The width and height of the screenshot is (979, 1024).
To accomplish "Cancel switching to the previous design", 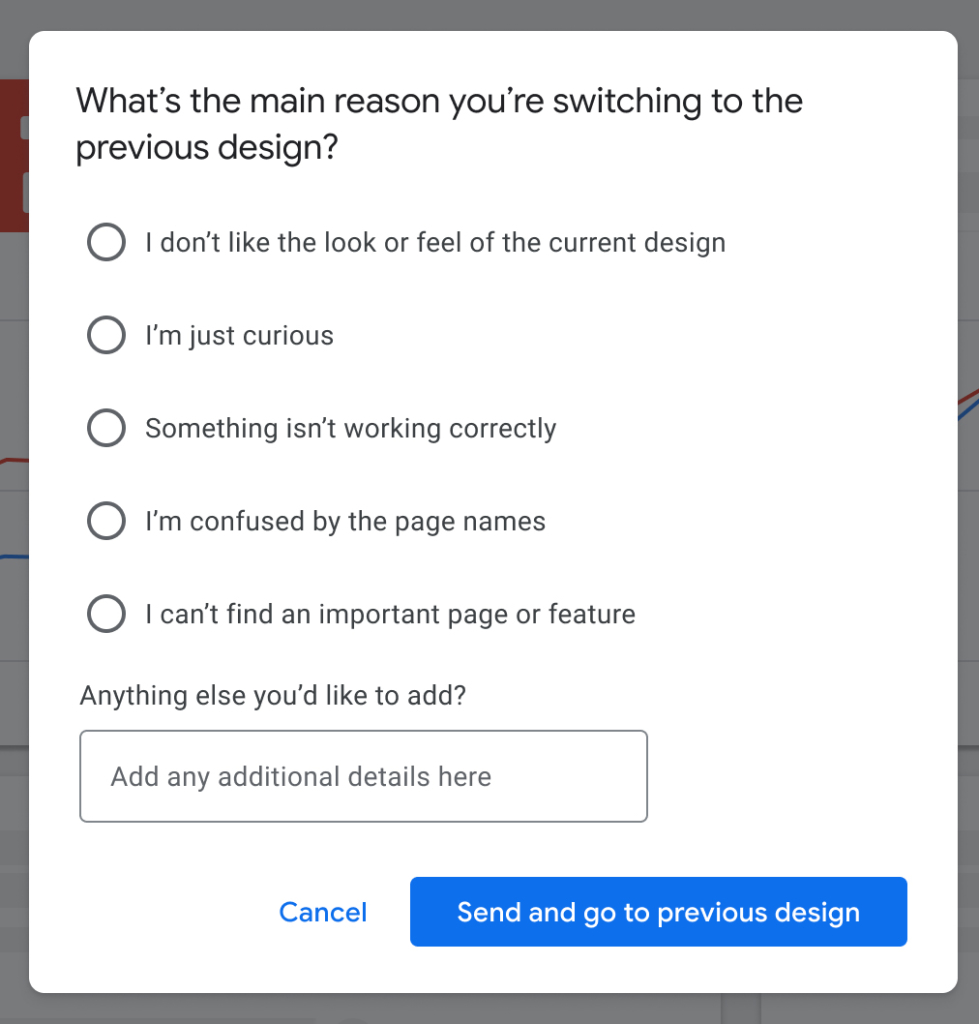I will coord(323,912).
